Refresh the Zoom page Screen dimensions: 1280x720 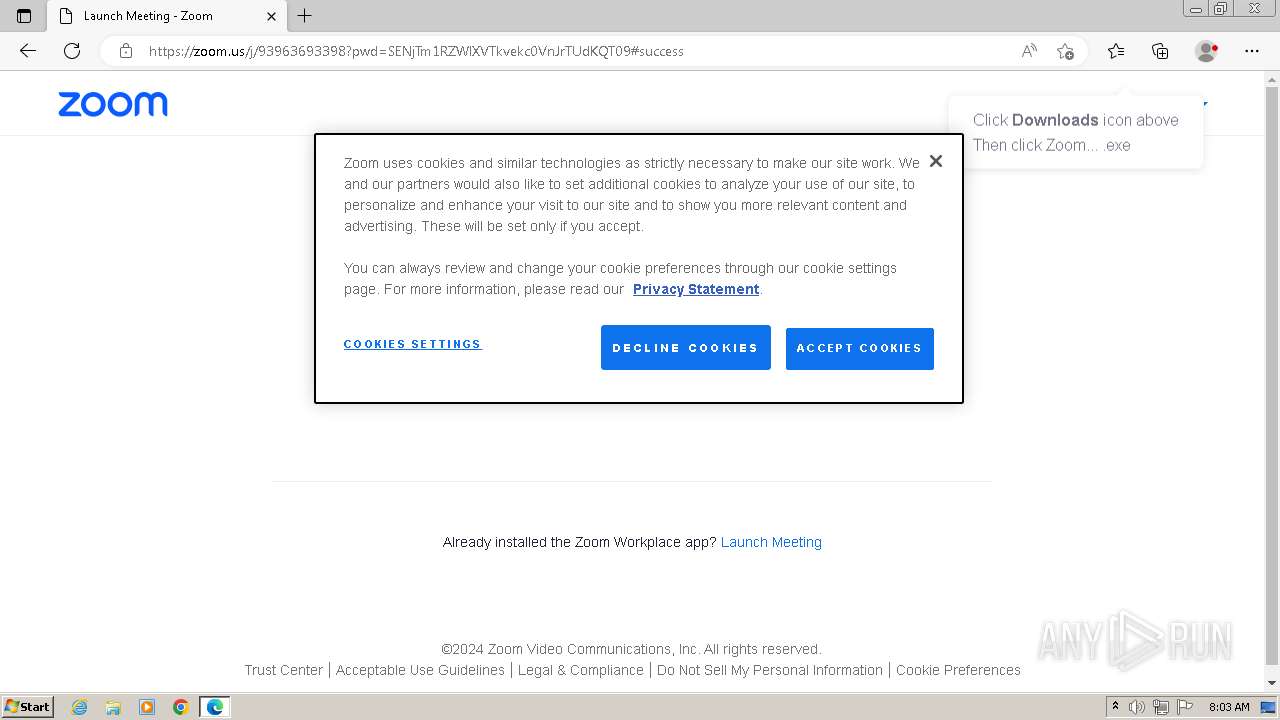pos(72,51)
